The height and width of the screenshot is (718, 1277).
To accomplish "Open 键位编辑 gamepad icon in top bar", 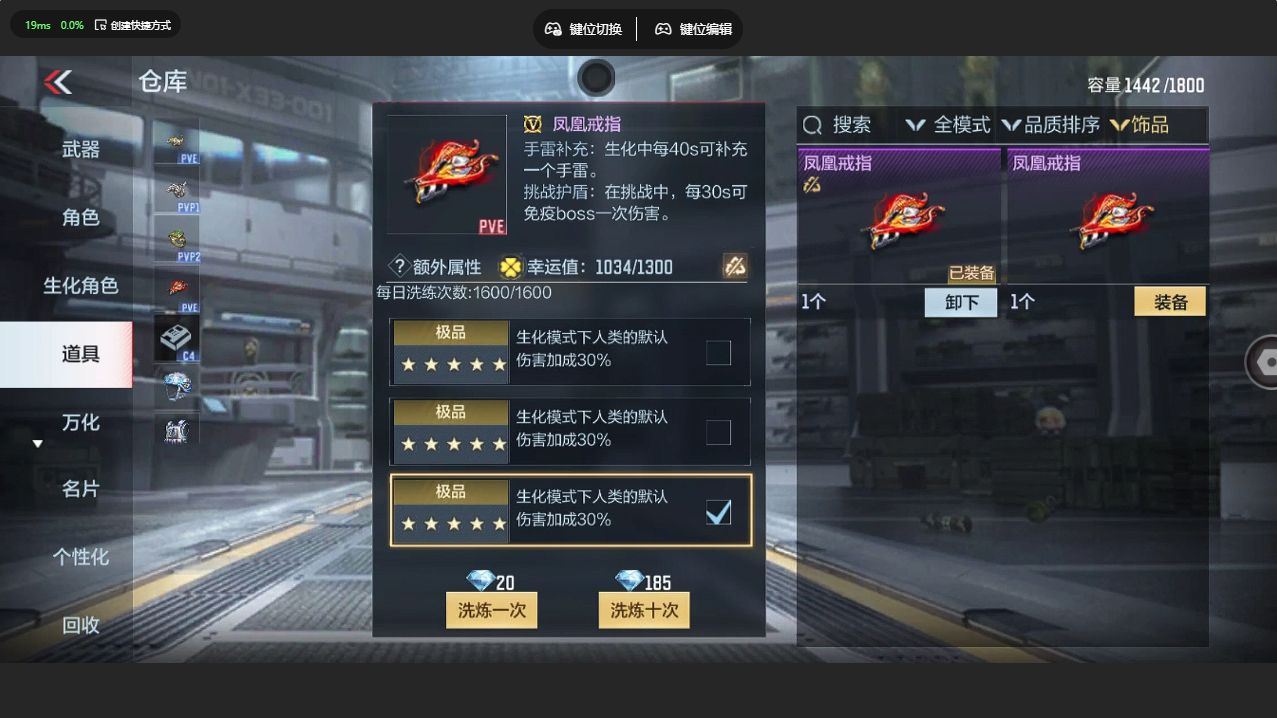I will pyautogui.click(x=663, y=29).
